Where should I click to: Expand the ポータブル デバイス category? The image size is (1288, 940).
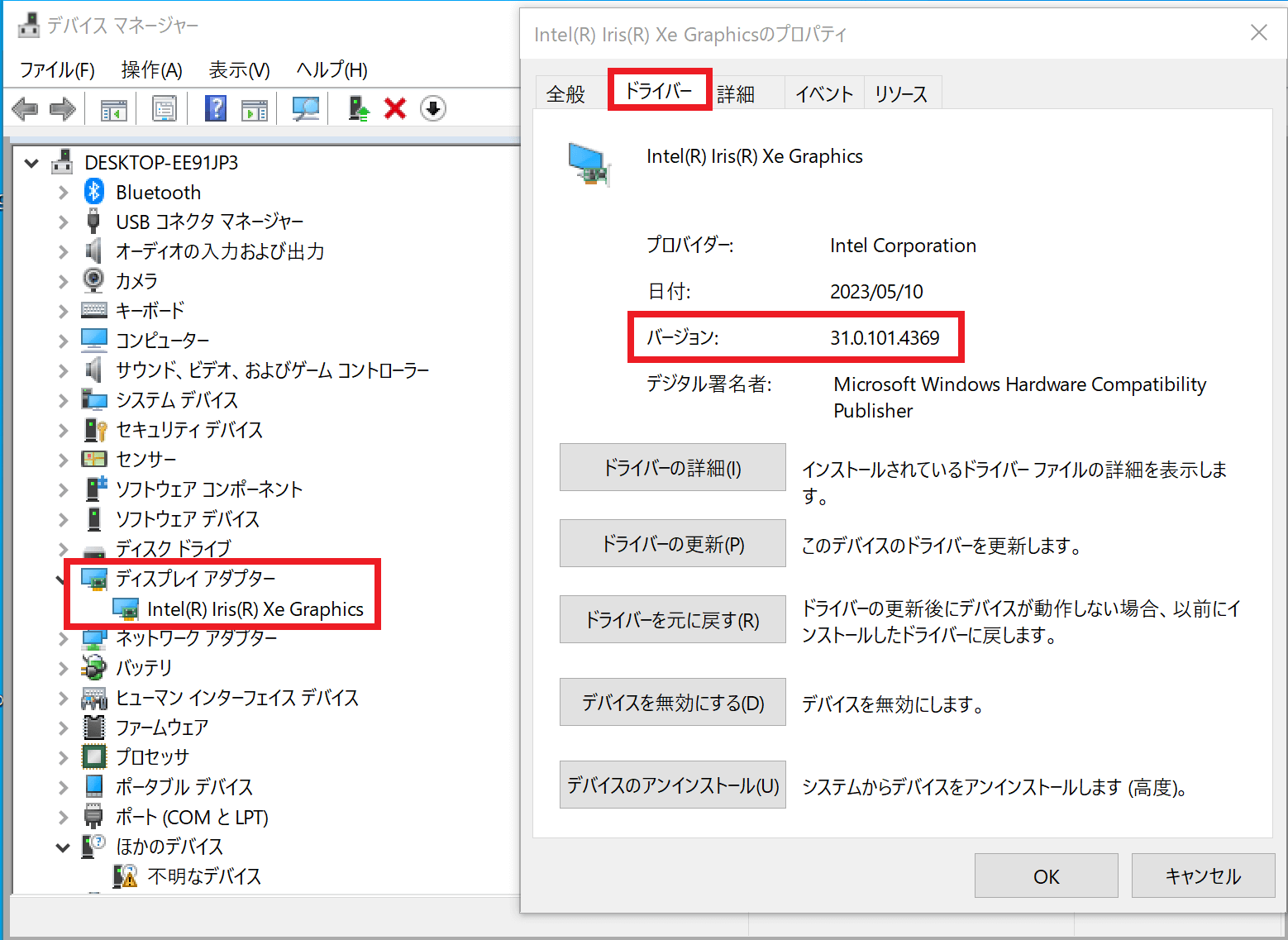pyautogui.click(x=63, y=787)
